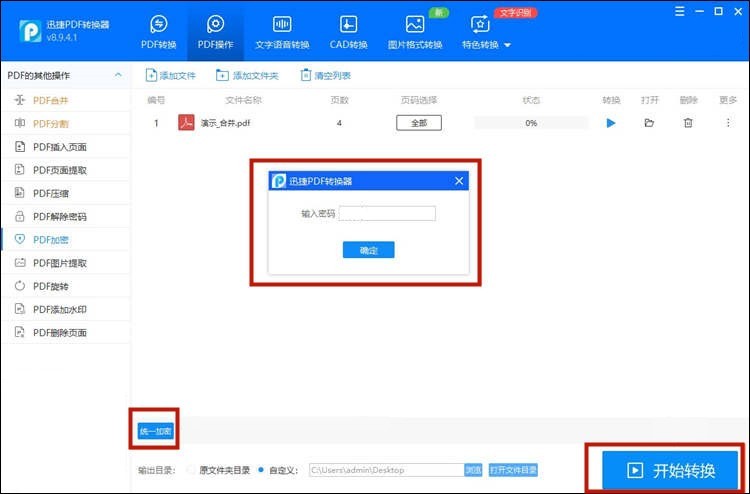Select PDF合并 in sidebar
750x494 pixels.
(65, 100)
